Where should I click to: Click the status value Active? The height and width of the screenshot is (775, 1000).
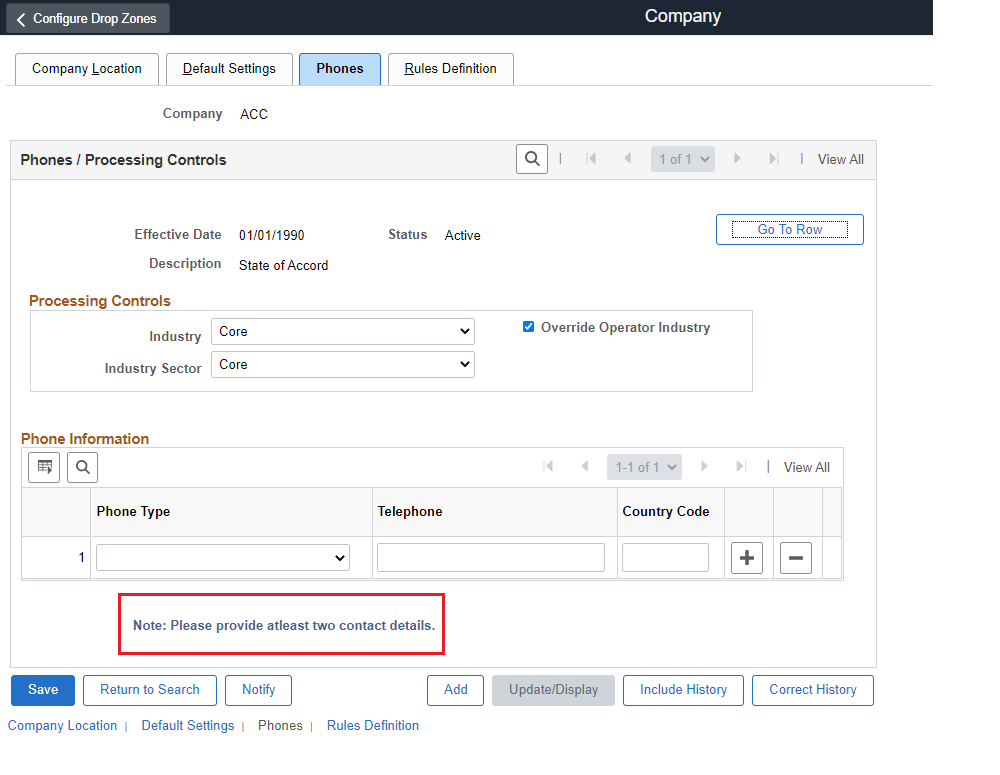click(462, 235)
